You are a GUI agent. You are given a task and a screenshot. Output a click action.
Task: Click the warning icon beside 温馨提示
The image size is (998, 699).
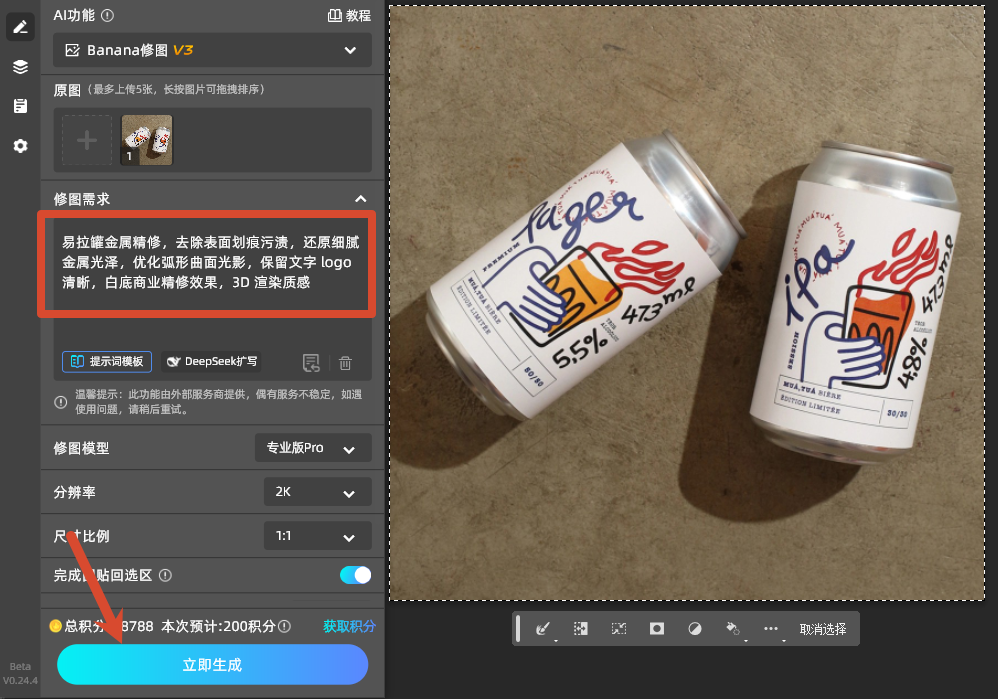(x=60, y=402)
